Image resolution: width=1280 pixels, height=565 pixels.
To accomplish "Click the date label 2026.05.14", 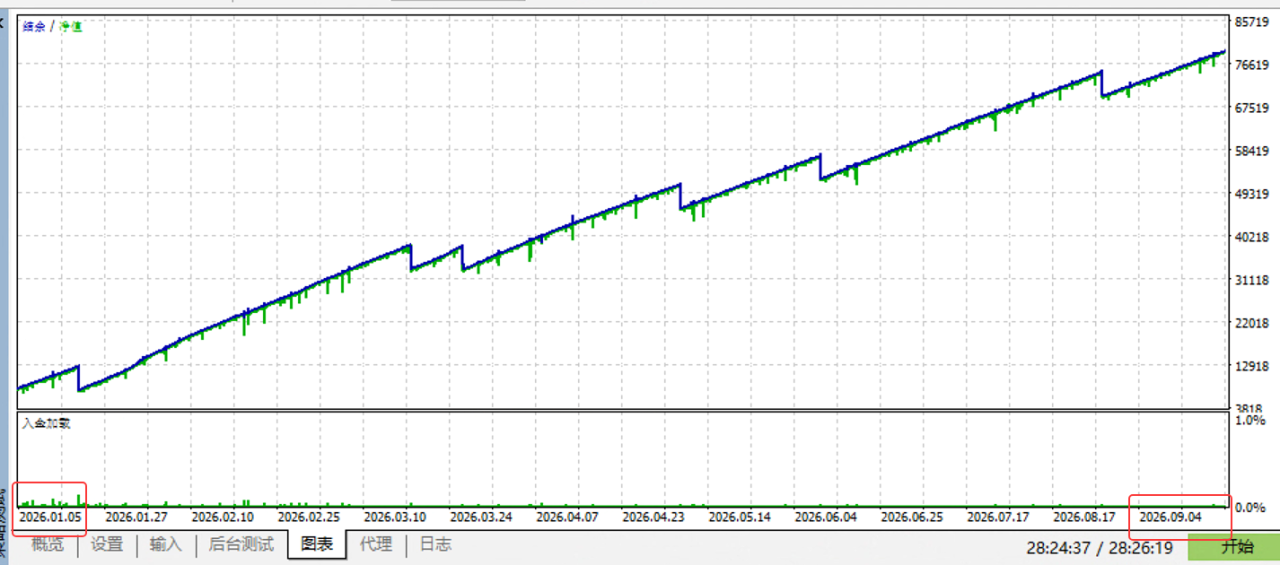I will [x=740, y=517].
